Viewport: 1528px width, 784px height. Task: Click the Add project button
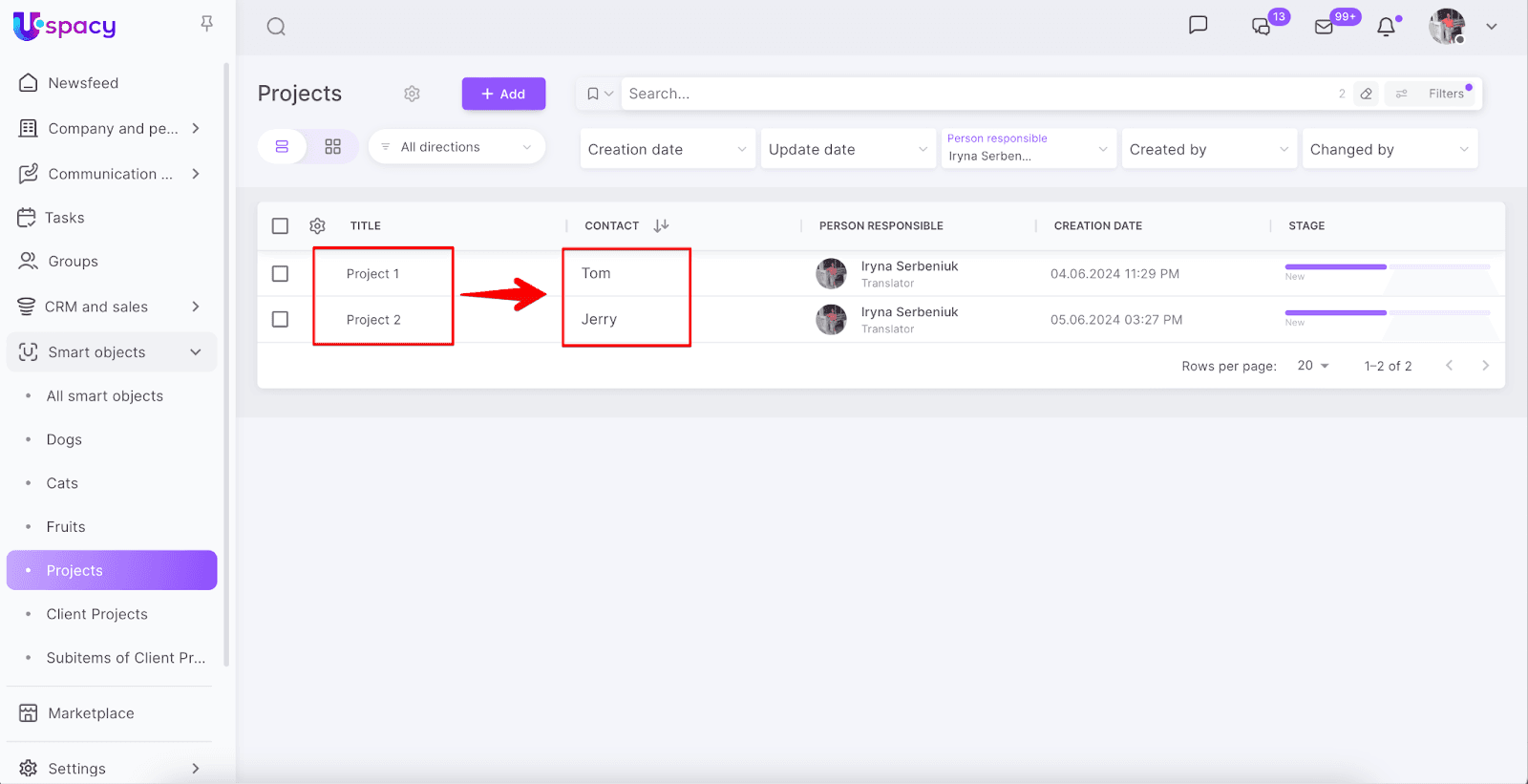point(503,94)
